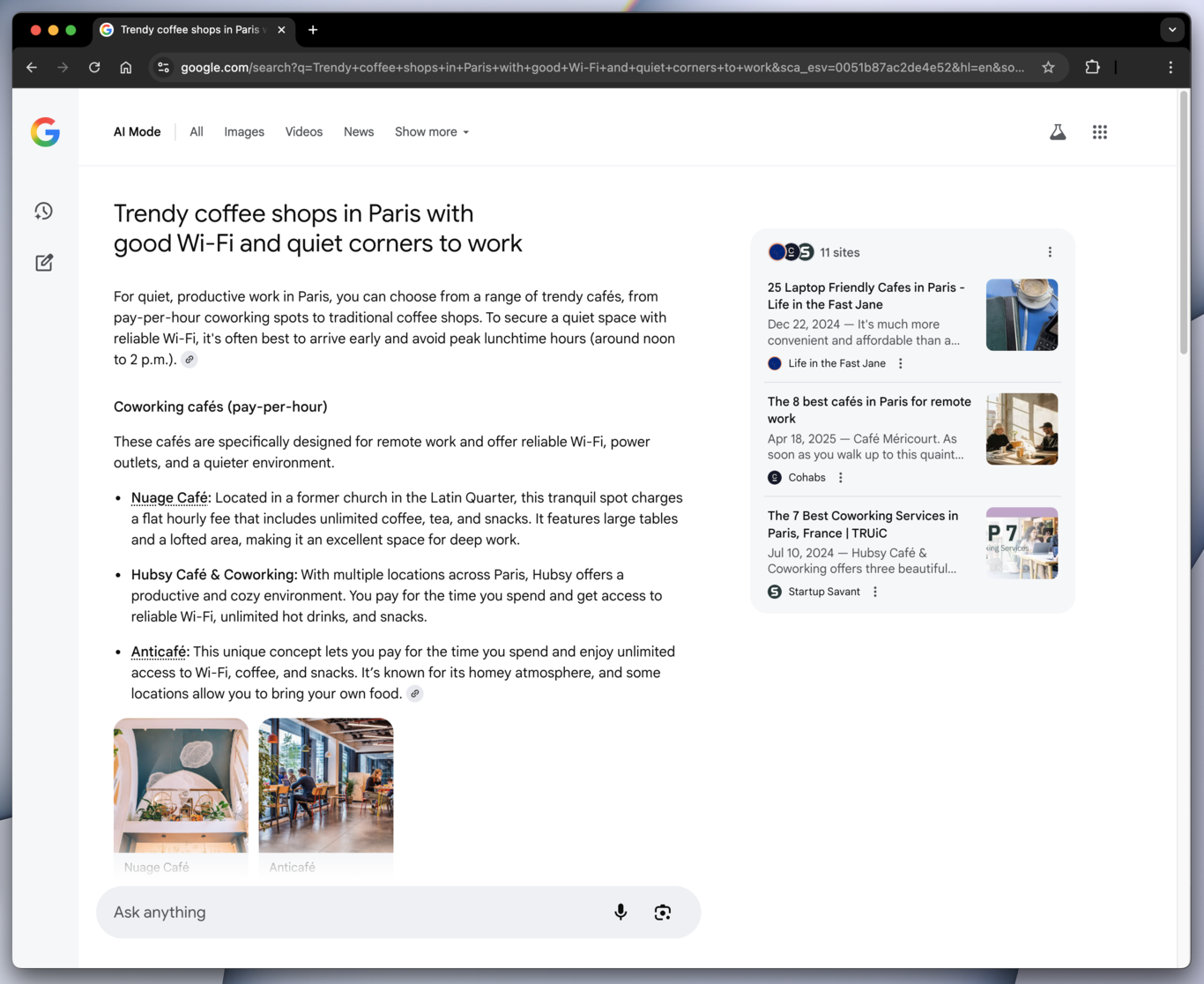
Task: Open browser extensions puzzle icon
Action: click(x=1092, y=67)
